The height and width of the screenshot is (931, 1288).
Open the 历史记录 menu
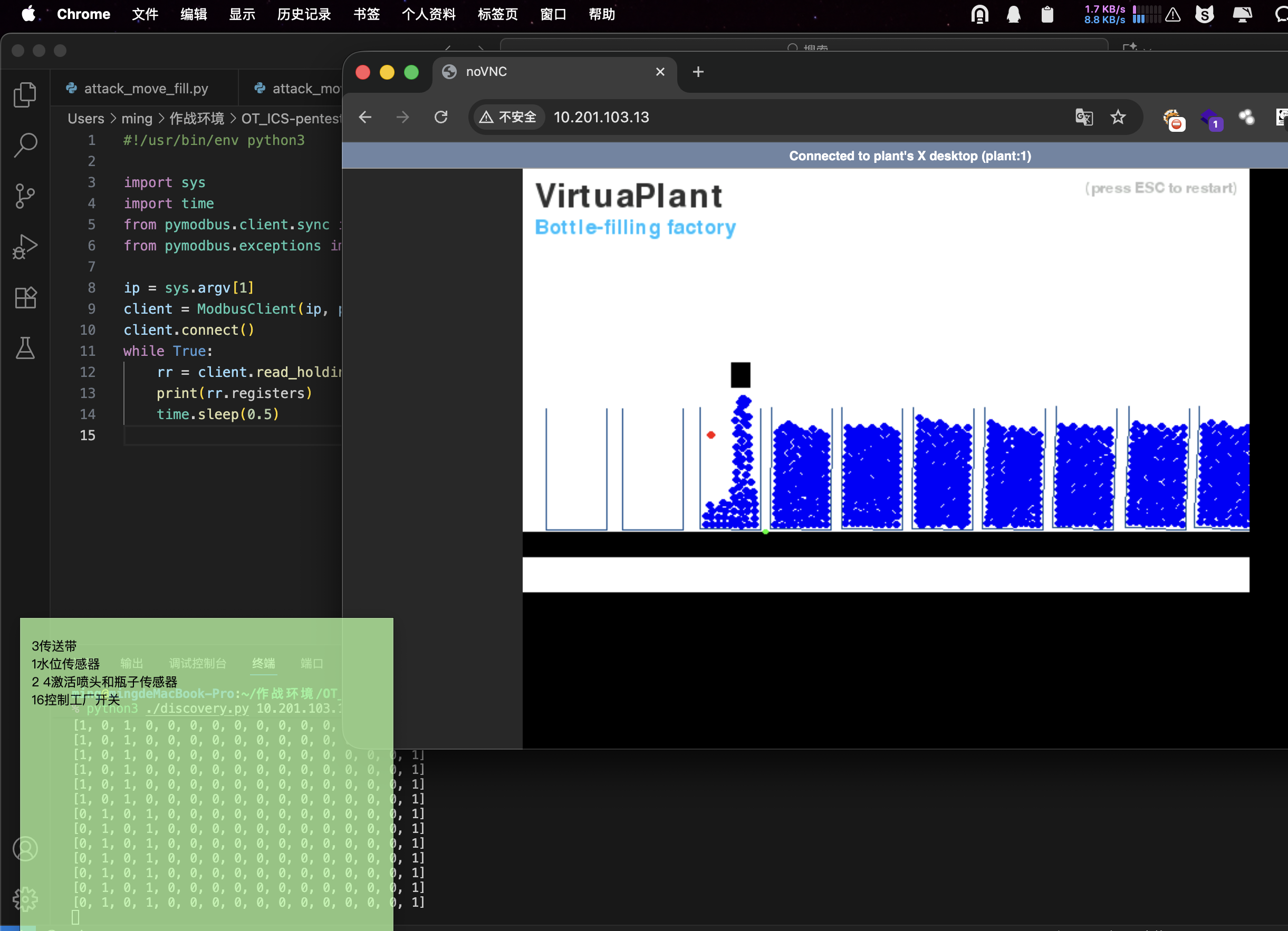[304, 14]
